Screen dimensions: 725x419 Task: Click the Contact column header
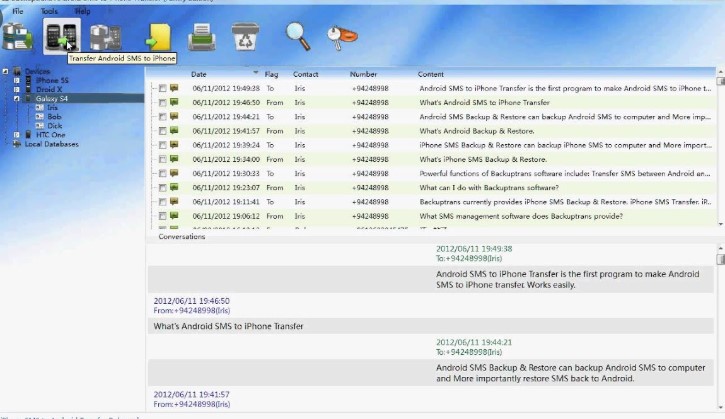pyautogui.click(x=306, y=74)
